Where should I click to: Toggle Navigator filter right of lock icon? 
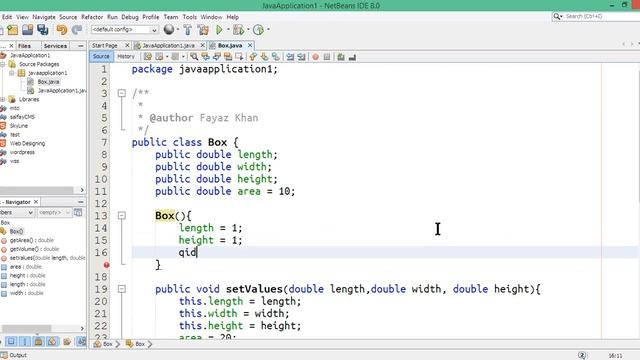pyautogui.click(x=52, y=342)
